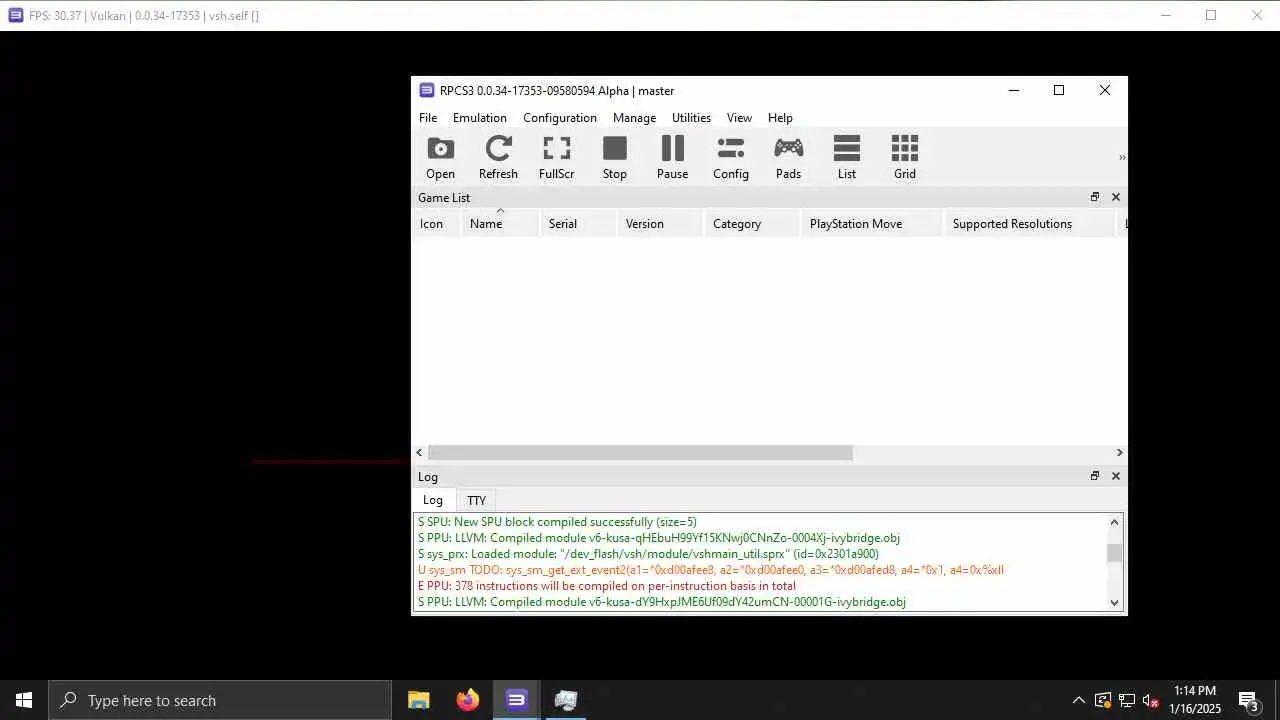This screenshot has width=1280, height=720.
Task: Click the Icon column header
Action: pos(436,223)
